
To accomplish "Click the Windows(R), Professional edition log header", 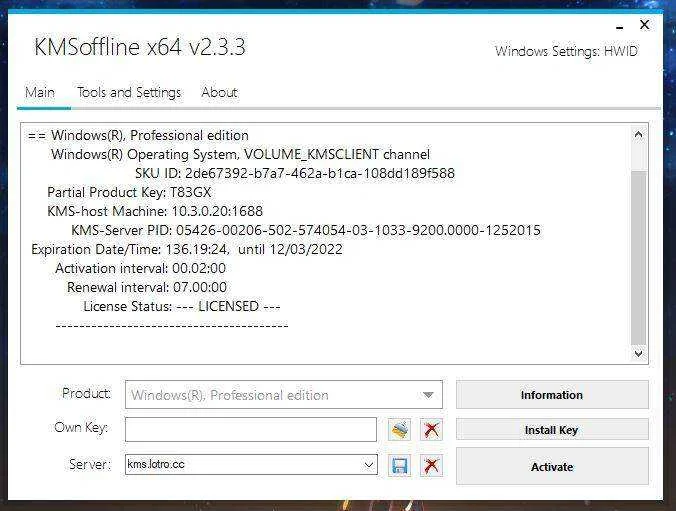I will 138,135.
